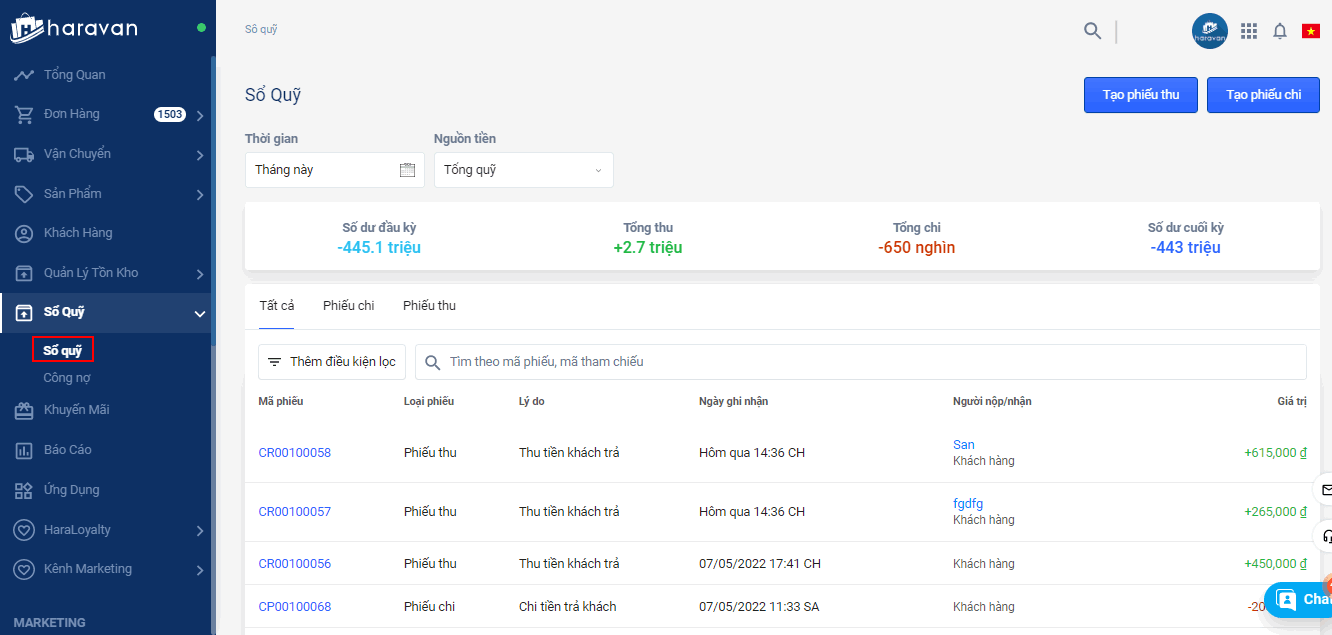Collapse the Sổ Quỹ sidebar section

click(x=200, y=313)
